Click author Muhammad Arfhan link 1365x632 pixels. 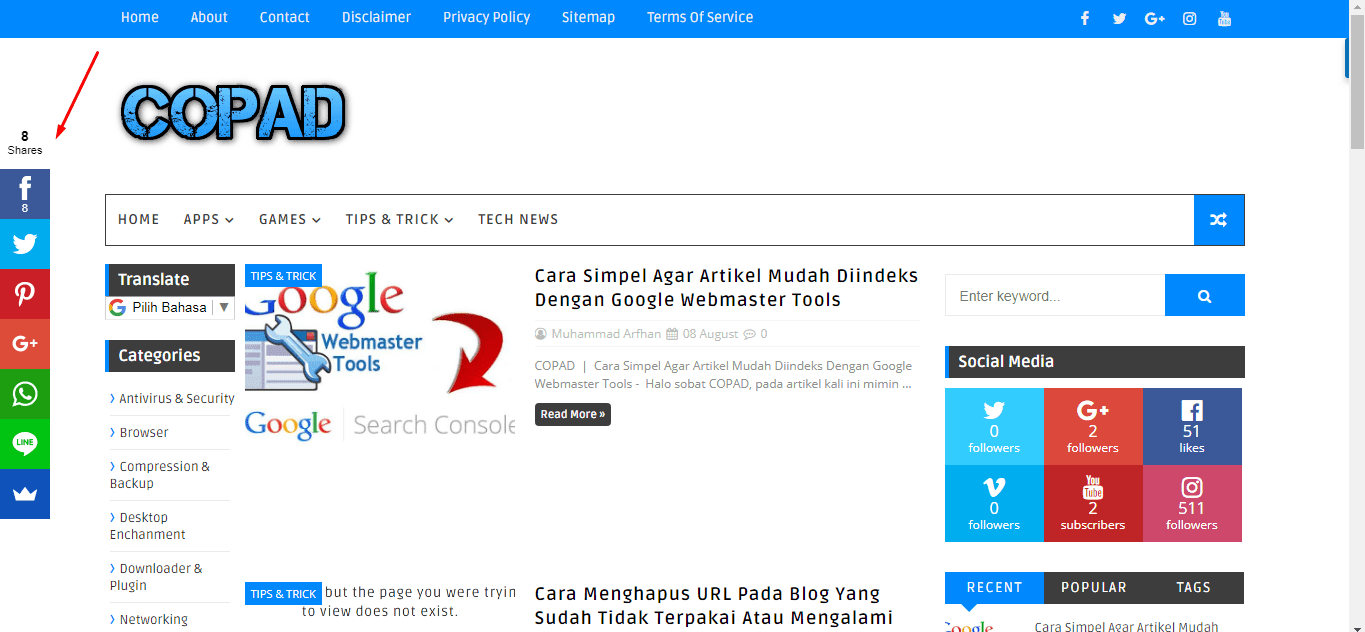(x=606, y=334)
